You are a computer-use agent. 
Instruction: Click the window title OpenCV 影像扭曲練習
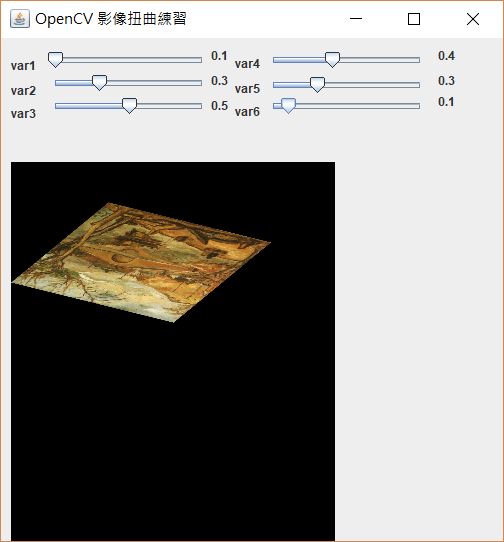[x=111, y=19]
